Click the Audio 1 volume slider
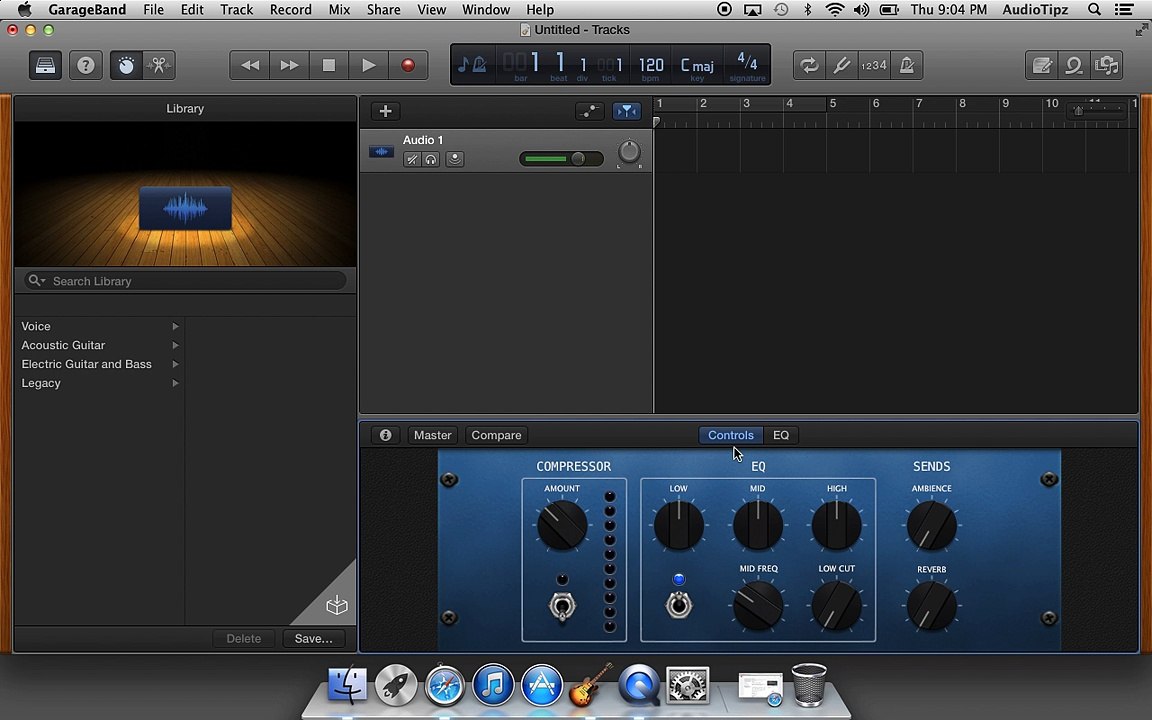Screen dimensions: 1152x720 (561, 159)
